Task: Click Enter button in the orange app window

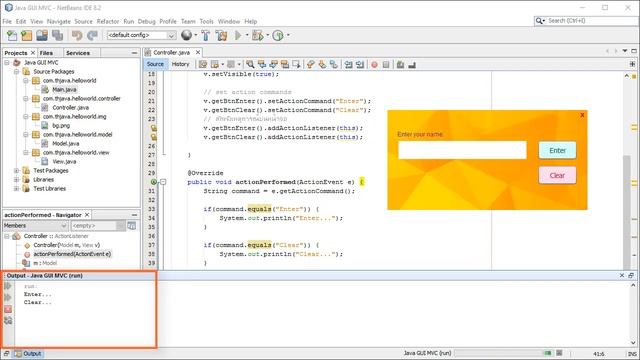Action: (x=557, y=151)
